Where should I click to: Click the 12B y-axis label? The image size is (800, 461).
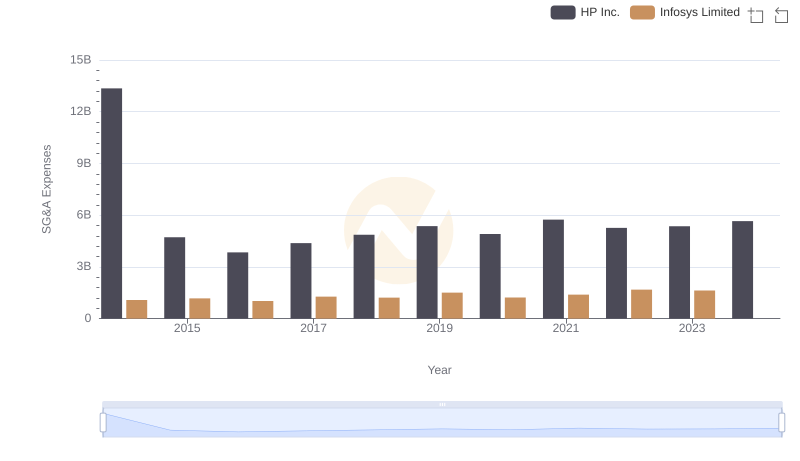coord(81,111)
